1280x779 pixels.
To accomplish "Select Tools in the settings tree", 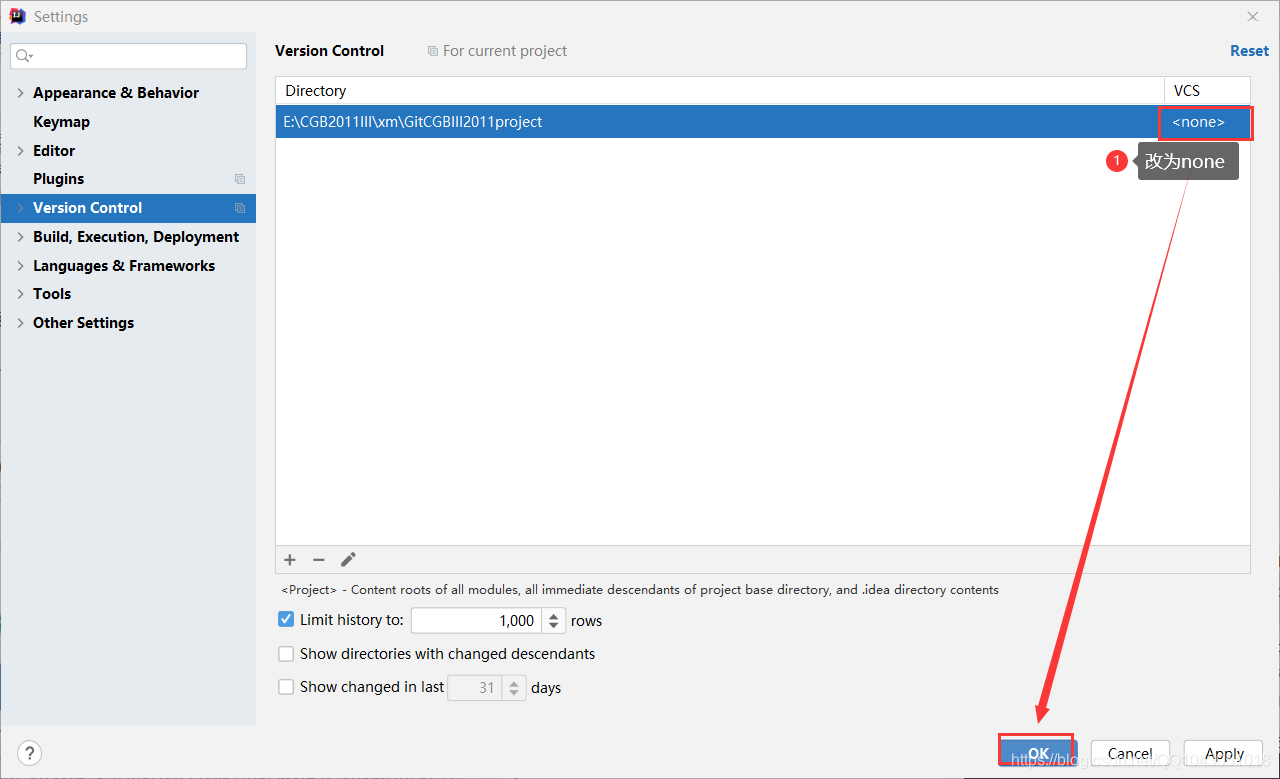I will pos(52,294).
